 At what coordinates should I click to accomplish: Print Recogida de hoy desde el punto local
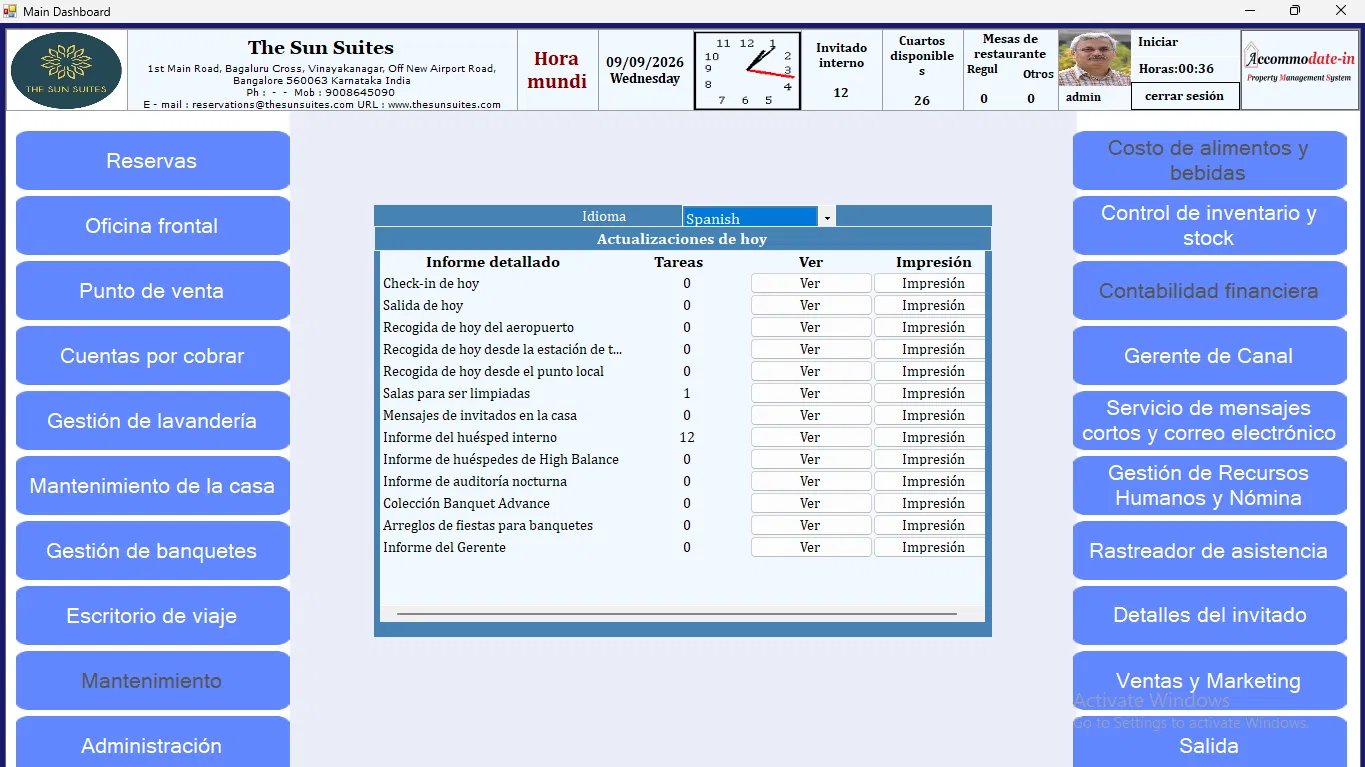click(930, 371)
